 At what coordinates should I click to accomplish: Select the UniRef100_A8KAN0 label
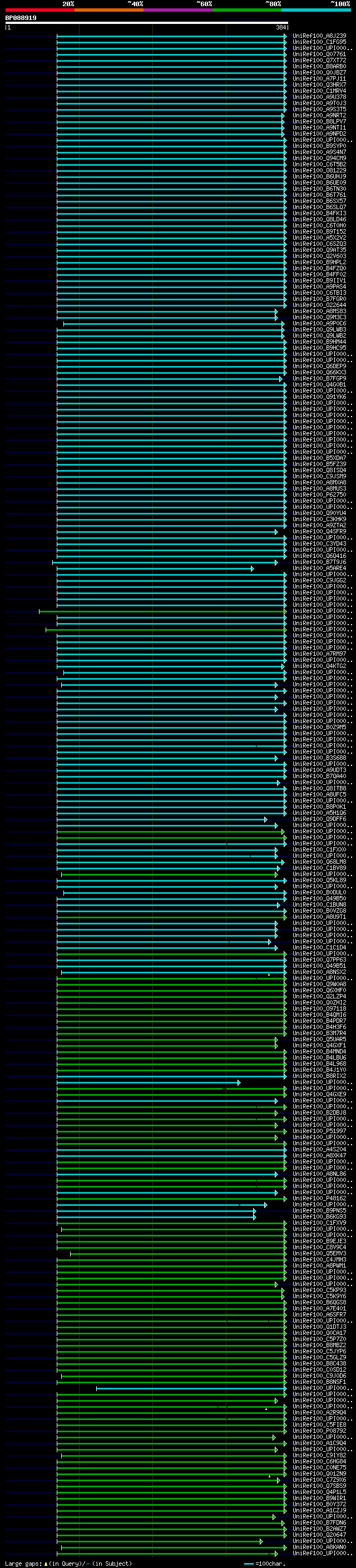point(319,1547)
